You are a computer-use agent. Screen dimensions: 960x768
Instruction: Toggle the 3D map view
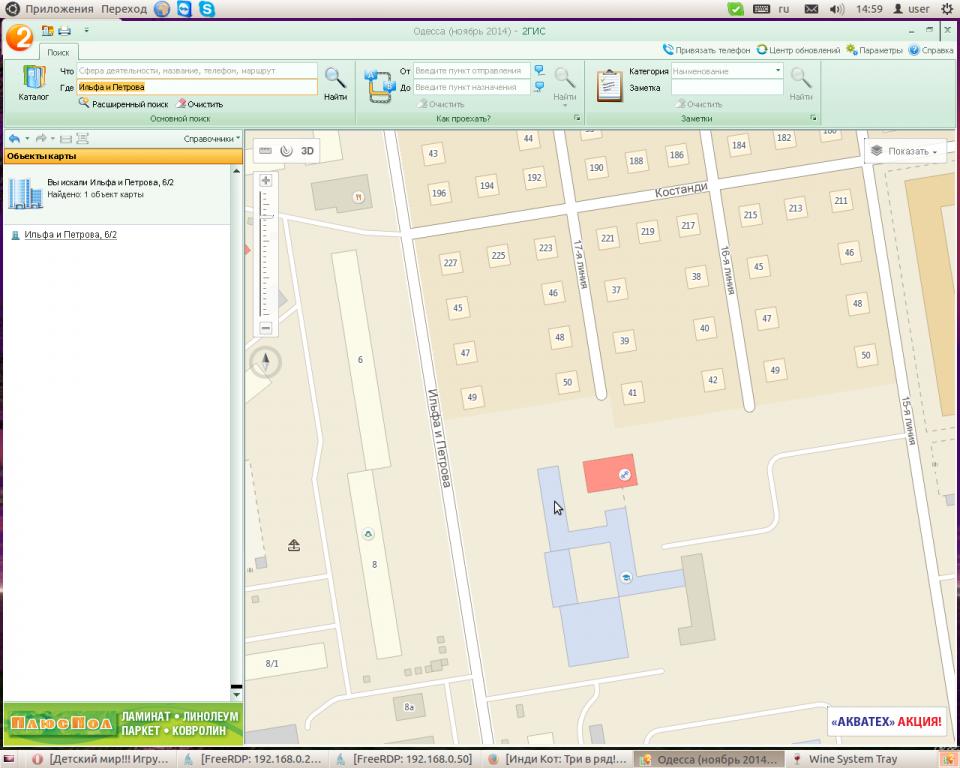click(308, 151)
